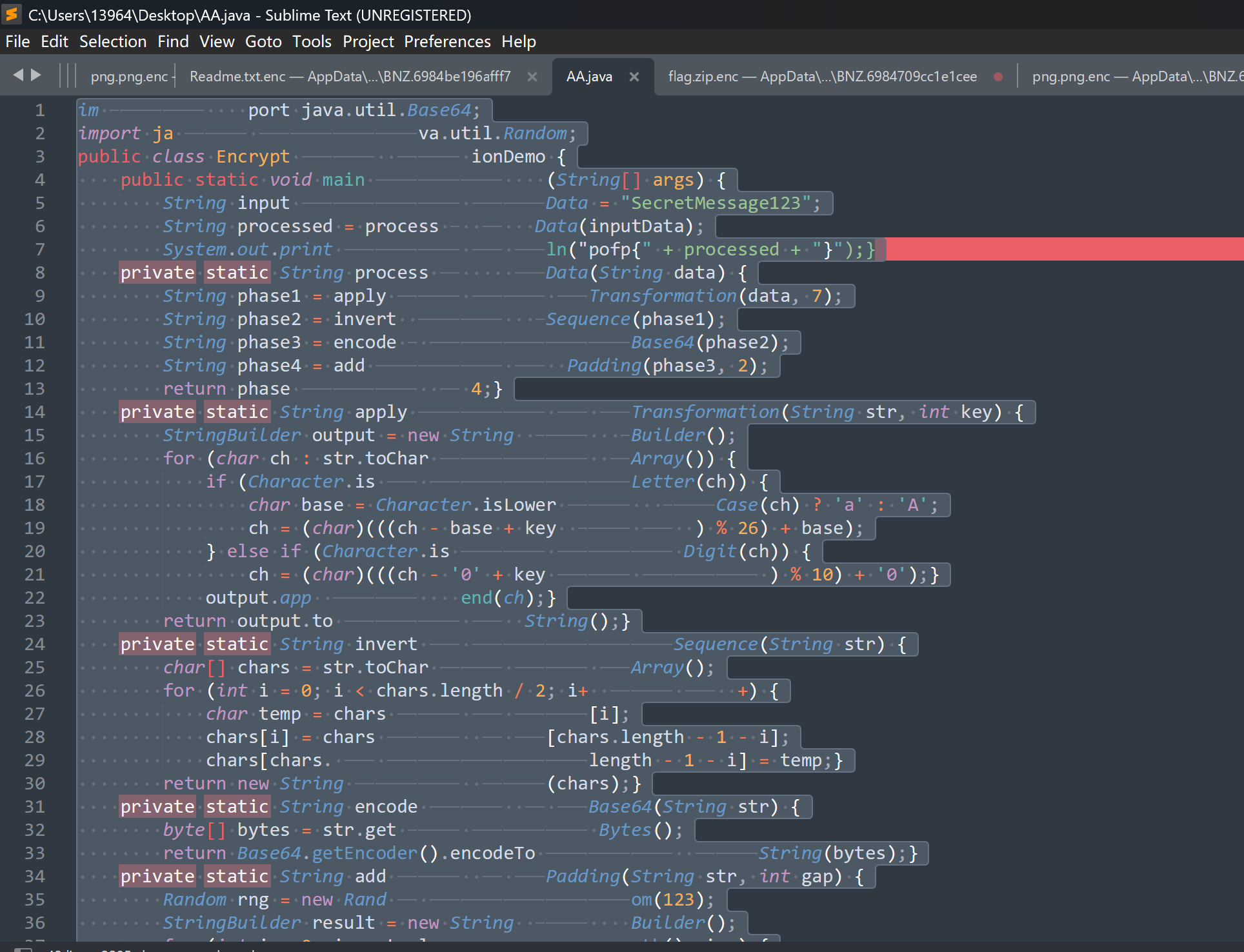
Task: Open the Goto menu
Action: pos(263,42)
